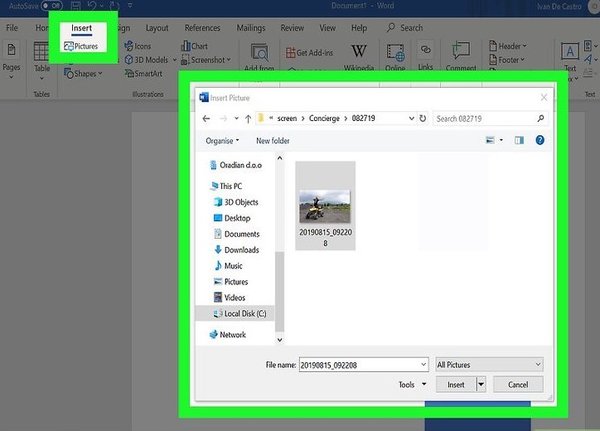Click the up-one-level arrow in the dialog
The height and width of the screenshot is (431, 600).
[247, 119]
